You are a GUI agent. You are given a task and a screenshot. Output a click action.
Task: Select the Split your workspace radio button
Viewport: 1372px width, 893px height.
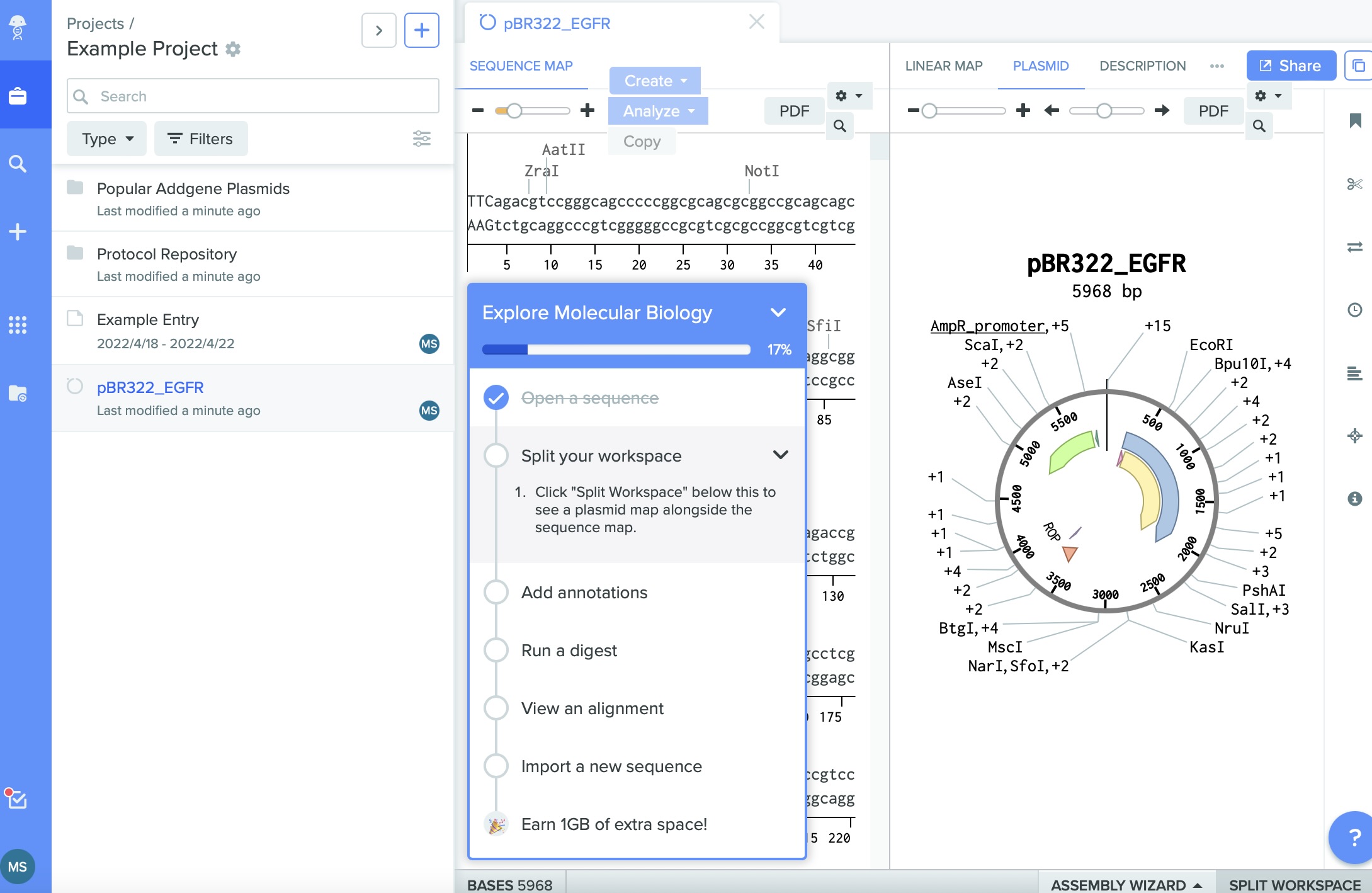pos(497,455)
